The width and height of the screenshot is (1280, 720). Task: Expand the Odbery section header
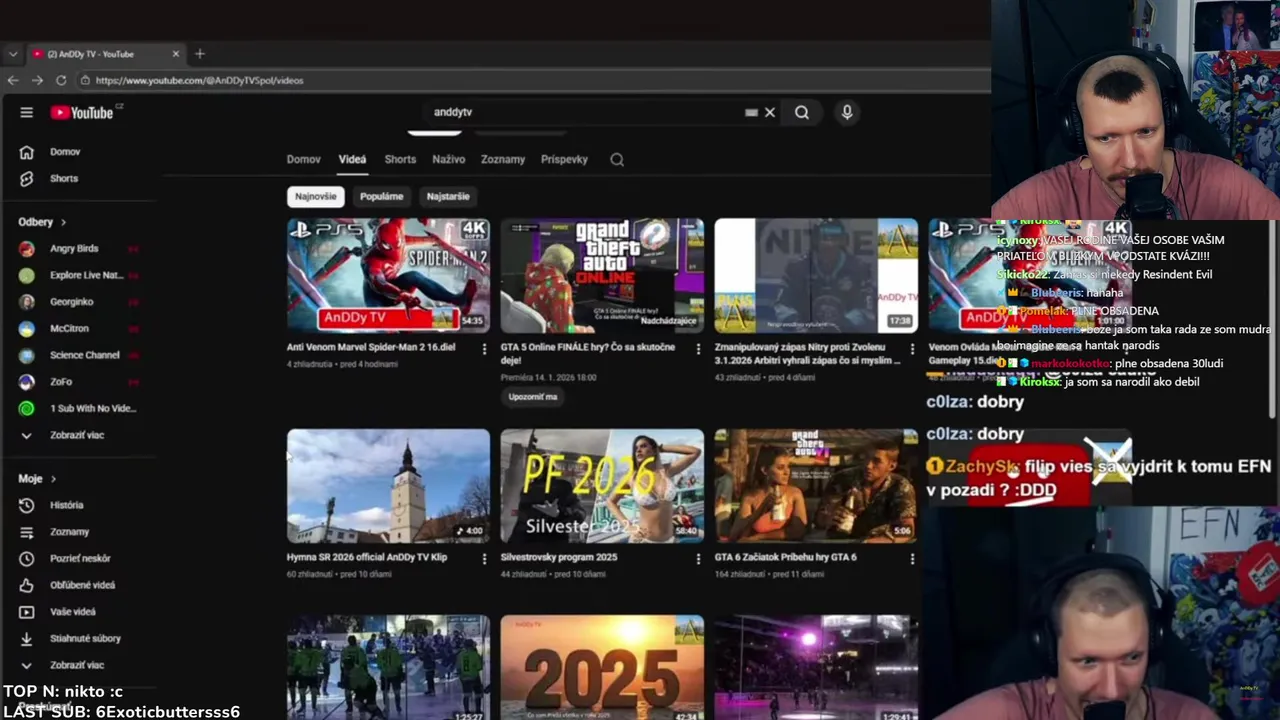[x=42, y=222]
